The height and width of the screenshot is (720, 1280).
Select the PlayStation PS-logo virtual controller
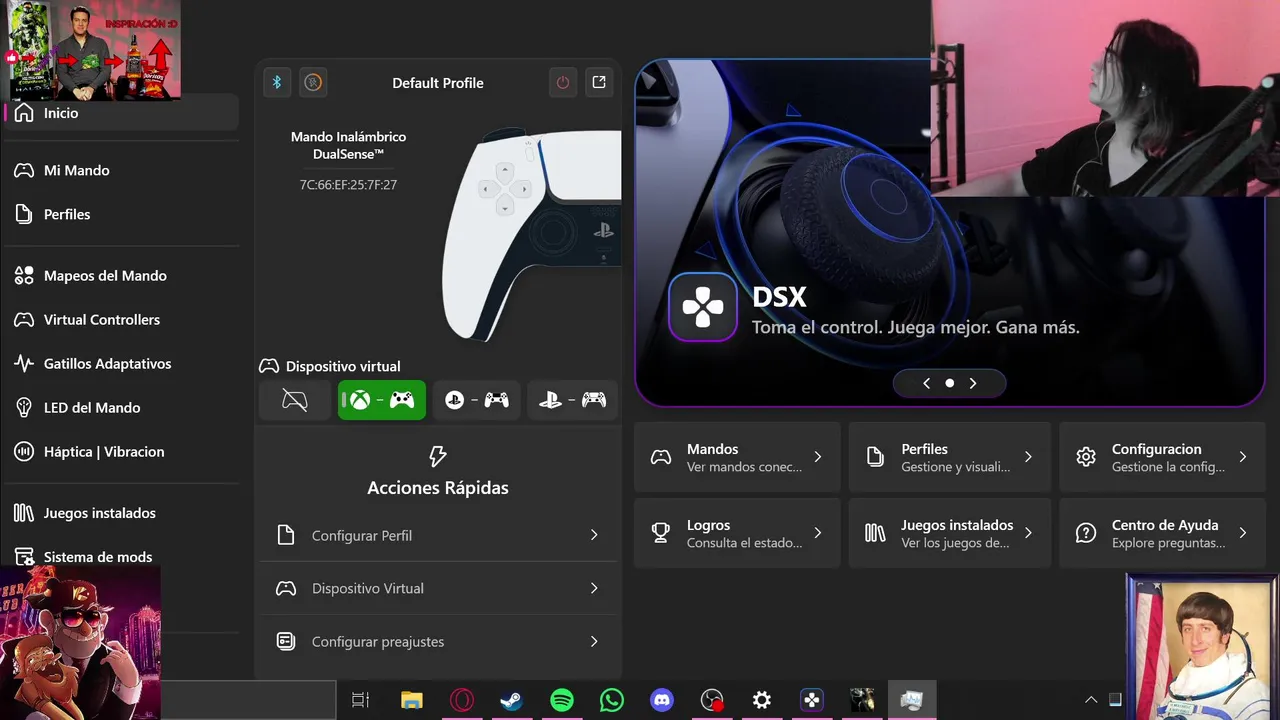pyautogui.click(x=572, y=400)
